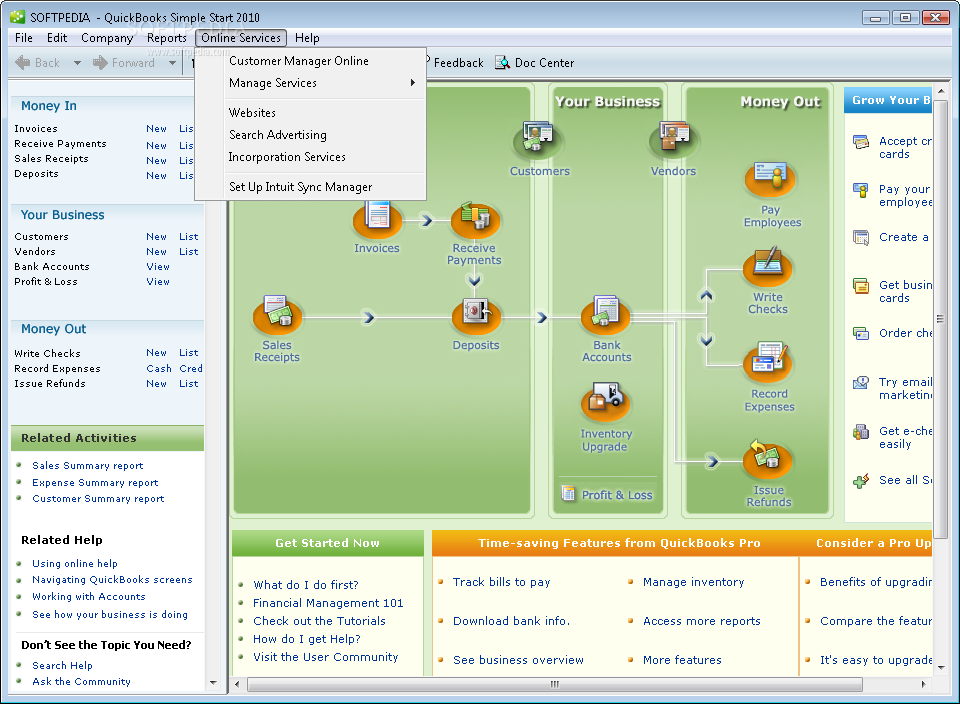Click the Get e-checks easily icon
Viewport: 960px width, 704px height.
pyautogui.click(x=861, y=432)
